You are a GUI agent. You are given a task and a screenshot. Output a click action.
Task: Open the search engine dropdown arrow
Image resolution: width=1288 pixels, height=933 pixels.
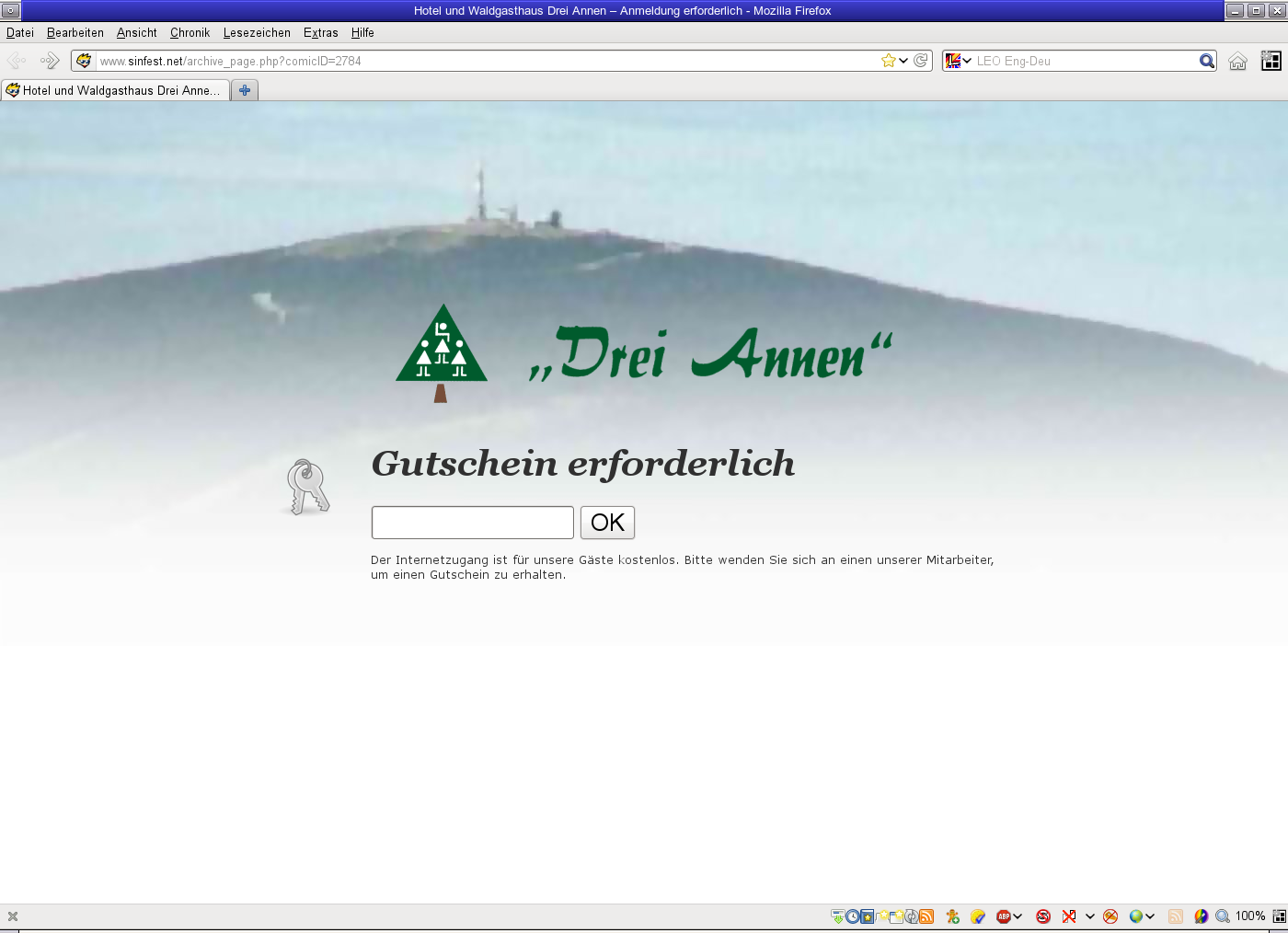click(x=967, y=61)
